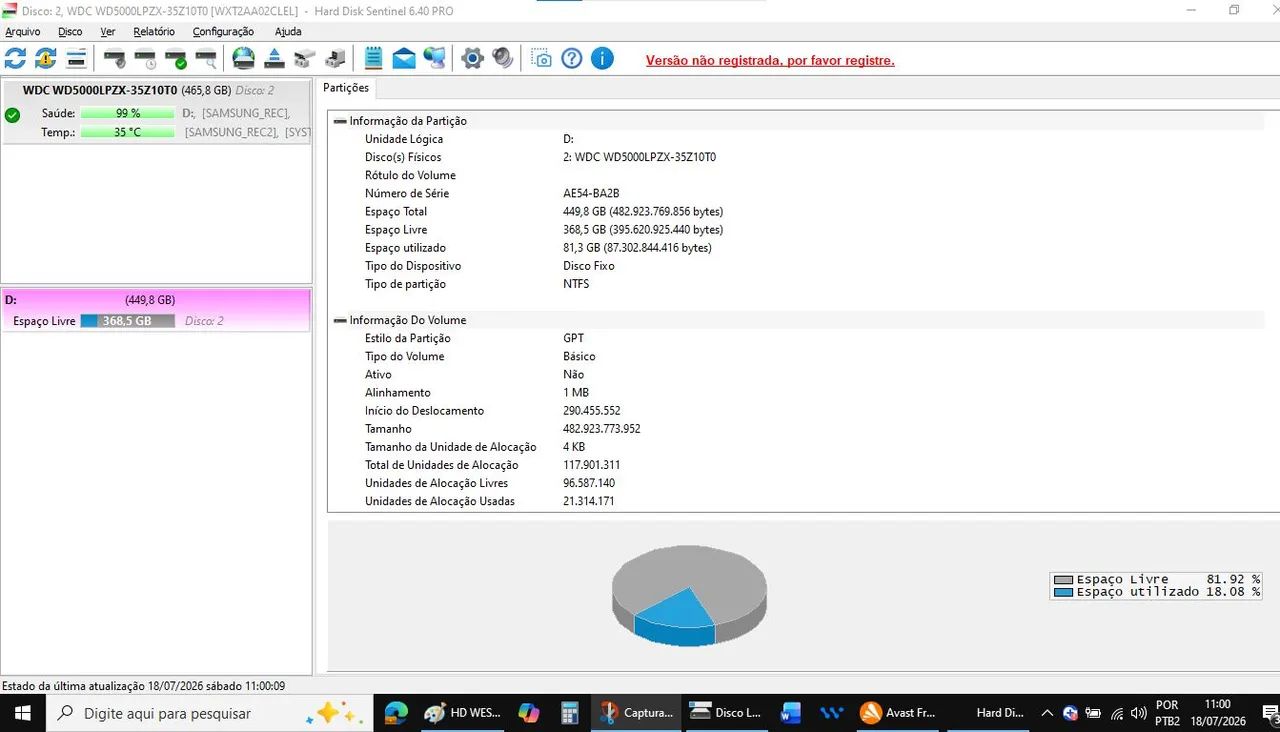Screen dimensions: 1280x732
Task: Click the camera screenshot capture icon
Action: pos(541,58)
